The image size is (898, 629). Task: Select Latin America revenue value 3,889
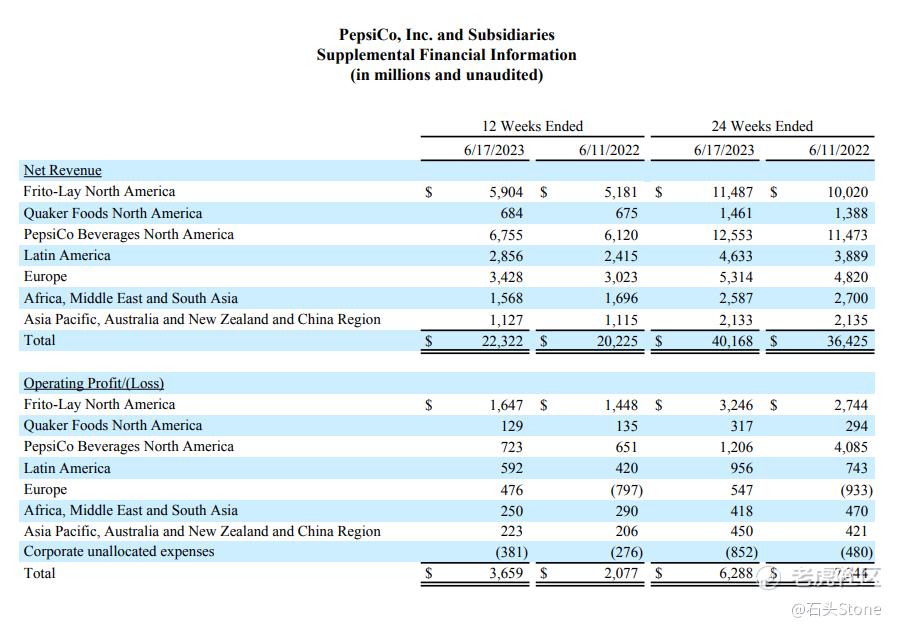(851, 257)
